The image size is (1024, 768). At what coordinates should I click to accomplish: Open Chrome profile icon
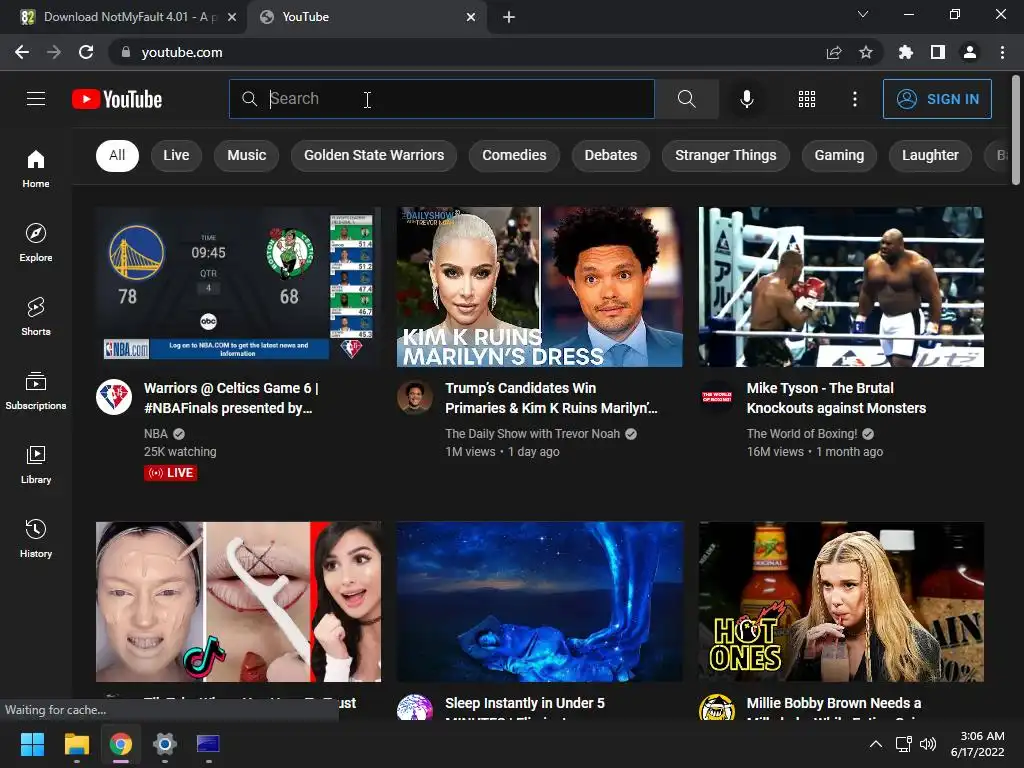click(970, 52)
